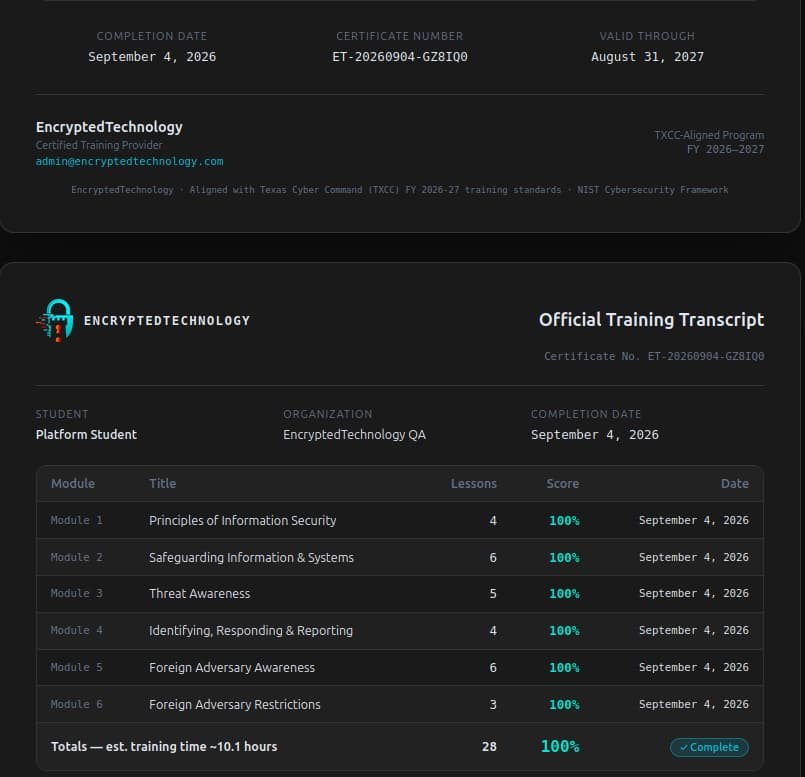
Task: Click the ENCRYPTEDTECHNOLOGY wordmark beside logo
Action: [167, 321]
